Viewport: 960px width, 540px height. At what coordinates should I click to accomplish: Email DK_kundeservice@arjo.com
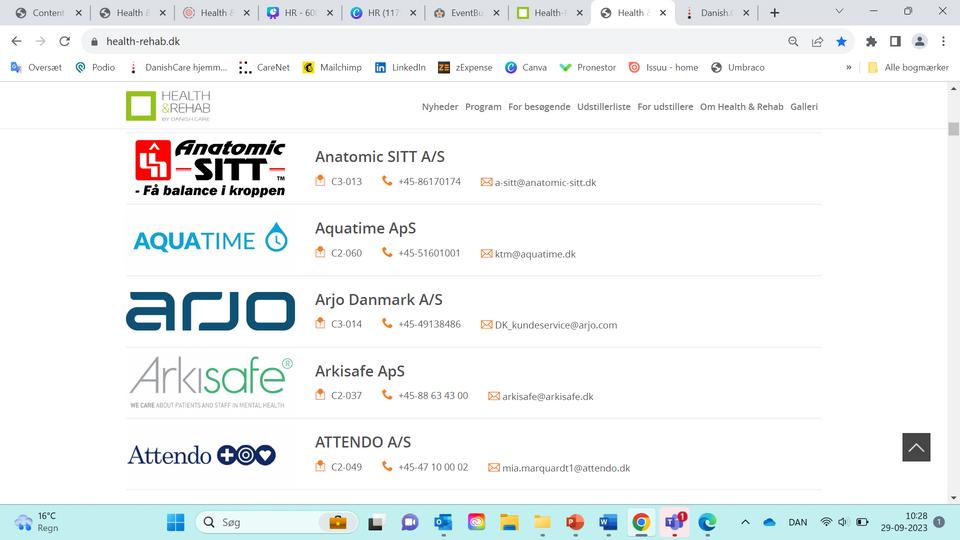556,325
